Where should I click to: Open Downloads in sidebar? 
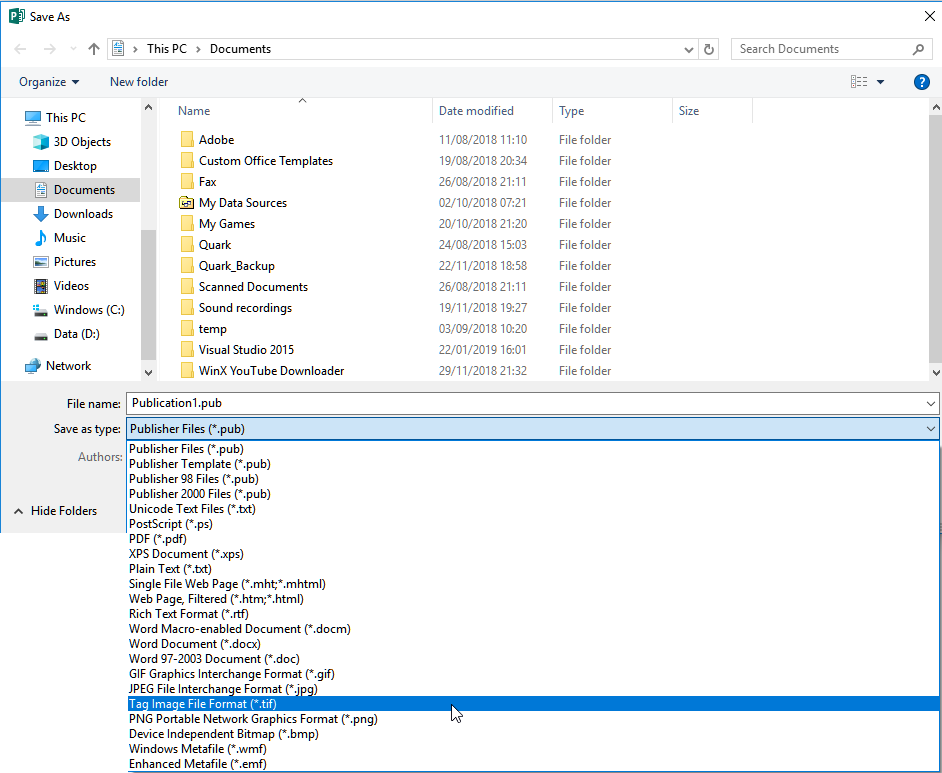click(x=73, y=214)
